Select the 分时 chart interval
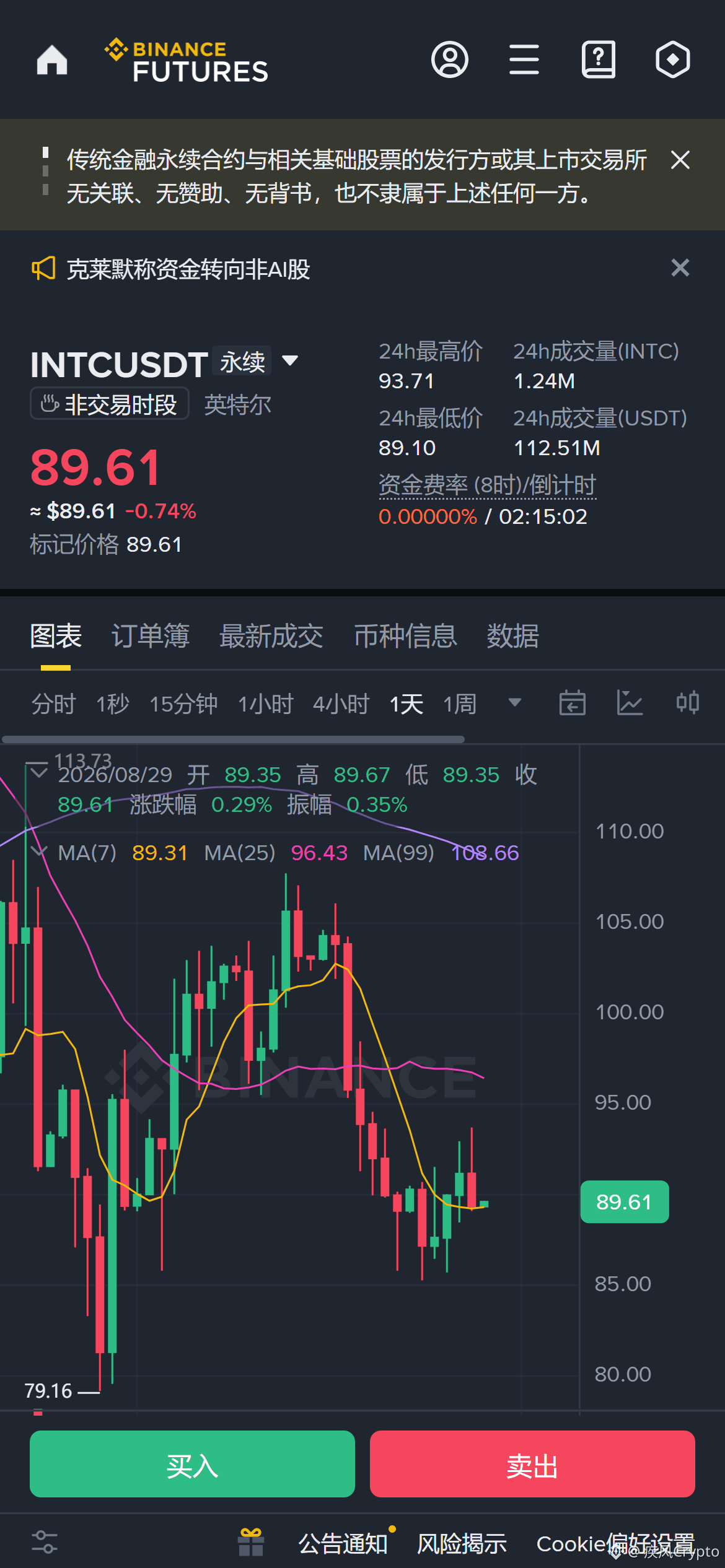Image resolution: width=725 pixels, height=1568 pixels. 53,704
